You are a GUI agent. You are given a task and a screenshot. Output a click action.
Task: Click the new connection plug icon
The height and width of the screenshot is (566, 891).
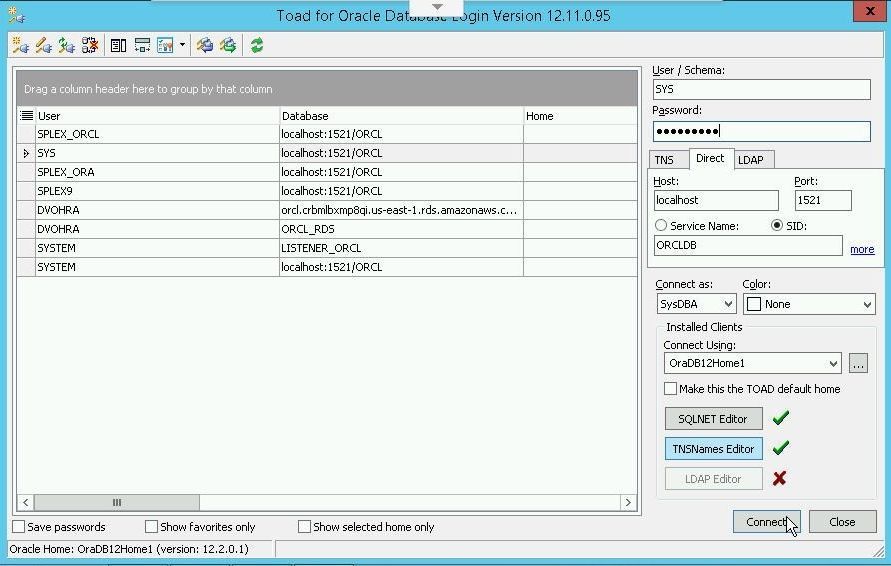(x=20, y=45)
